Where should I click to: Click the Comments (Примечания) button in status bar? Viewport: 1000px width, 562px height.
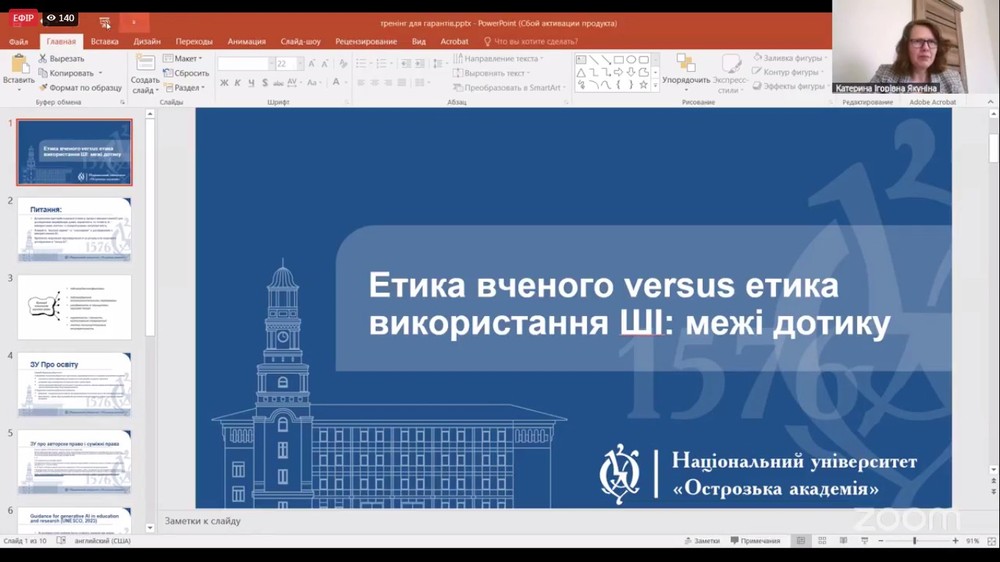[x=755, y=541]
